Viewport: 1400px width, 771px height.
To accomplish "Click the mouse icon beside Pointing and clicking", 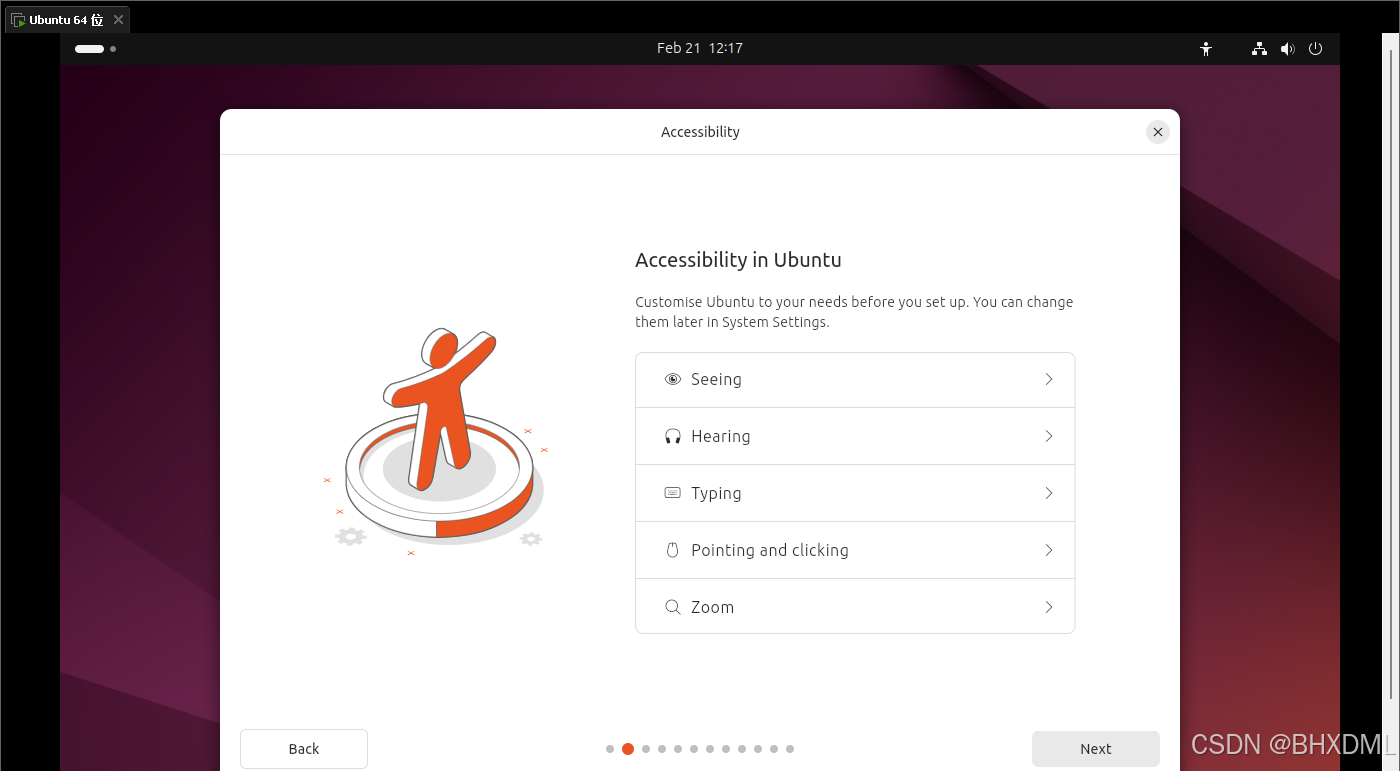I will 673,550.
